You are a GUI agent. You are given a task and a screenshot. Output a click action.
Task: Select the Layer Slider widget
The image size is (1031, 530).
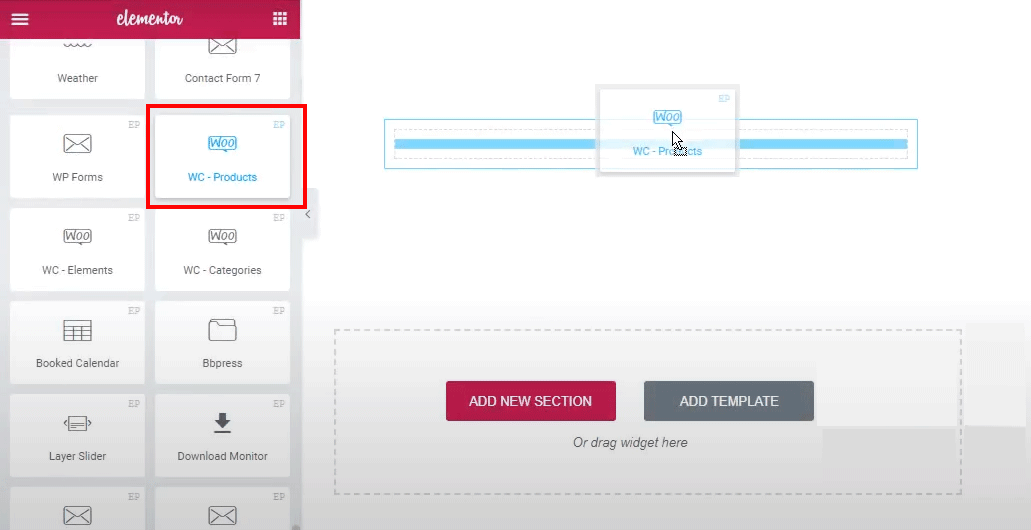[x=78, y=435]
